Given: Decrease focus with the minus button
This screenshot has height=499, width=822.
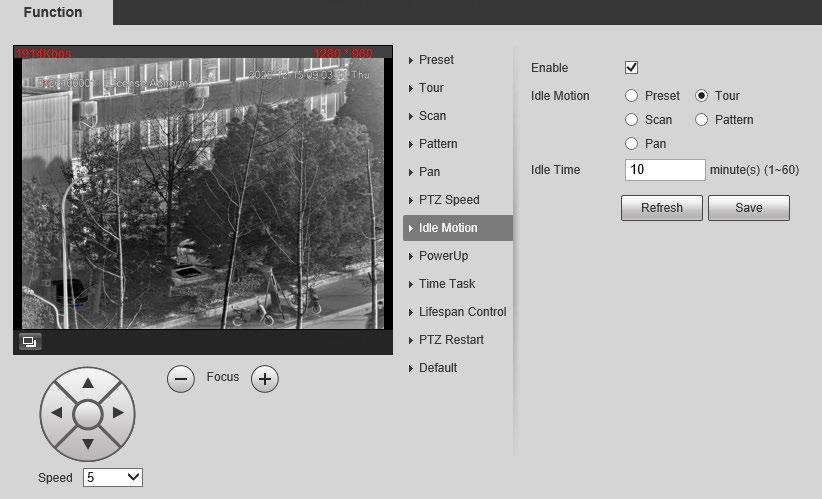Looking at the screenshot, I should (181, 379).
